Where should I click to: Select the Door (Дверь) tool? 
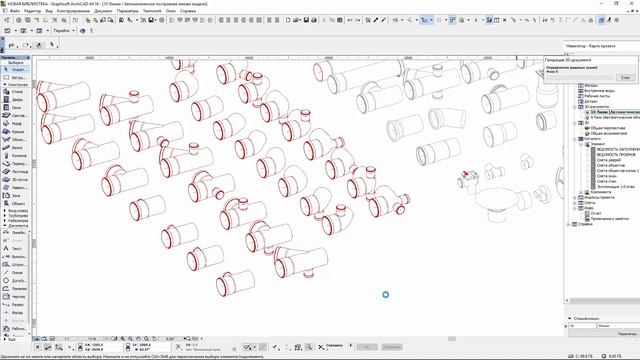[15, 100]
